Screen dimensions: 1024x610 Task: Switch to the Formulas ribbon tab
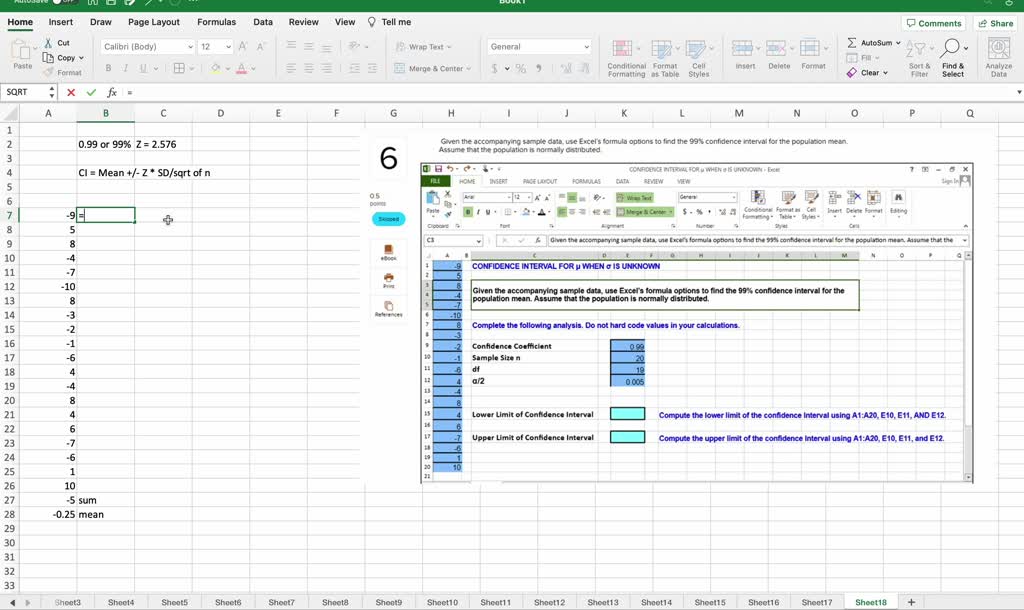pyautogui.click(x=216, y=21)
